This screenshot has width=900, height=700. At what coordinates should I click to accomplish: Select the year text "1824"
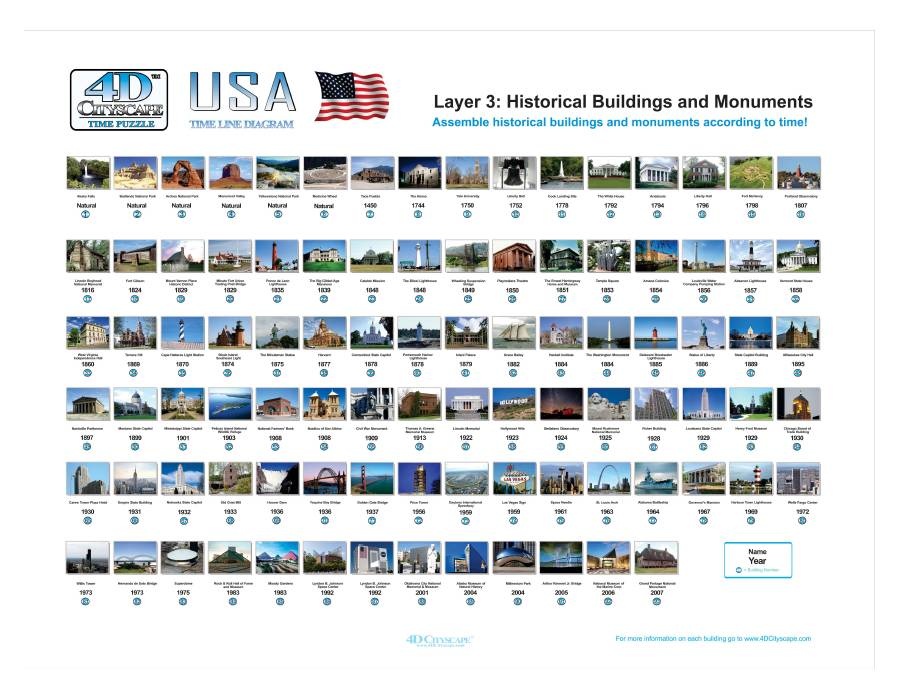pyautogui.click(x=134, y=290)
